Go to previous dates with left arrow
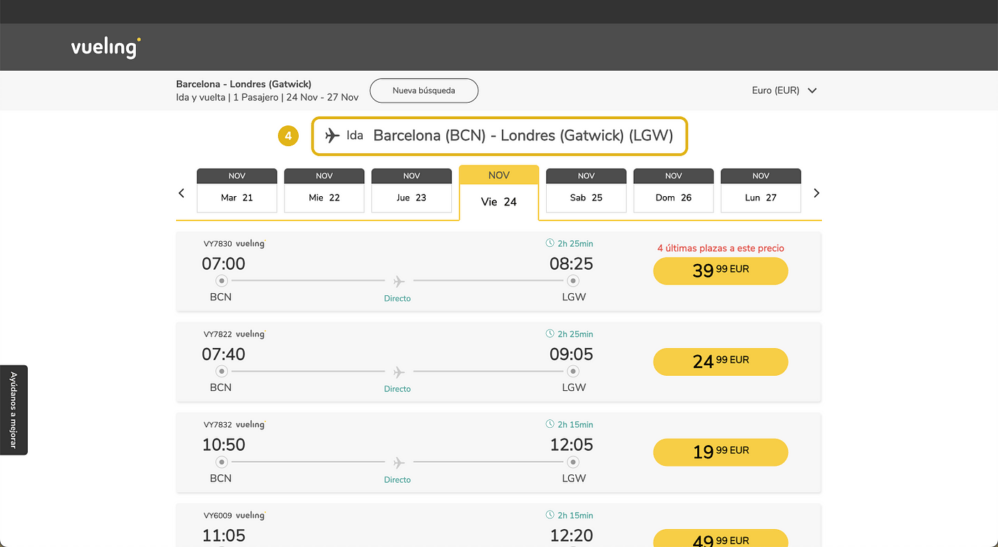Viewport: 998px width, 547px height. click(181, 193)
